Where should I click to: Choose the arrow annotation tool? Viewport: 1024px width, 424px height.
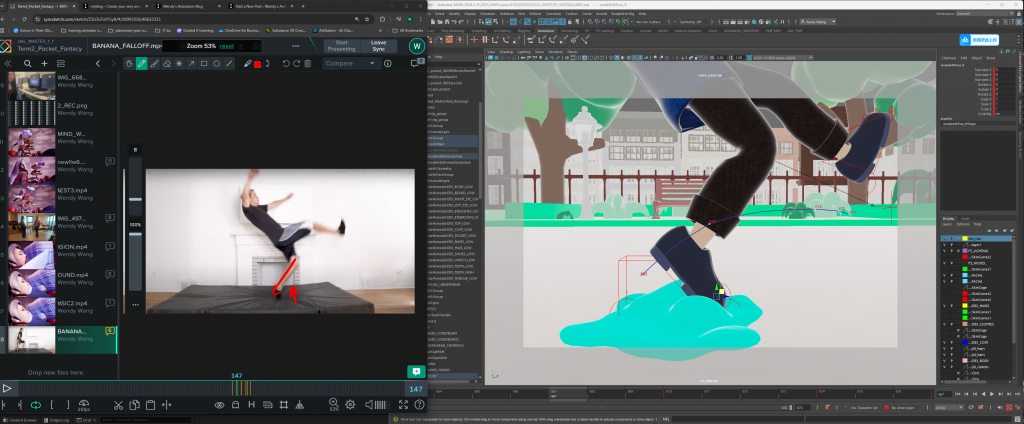[x=190, y=63]
